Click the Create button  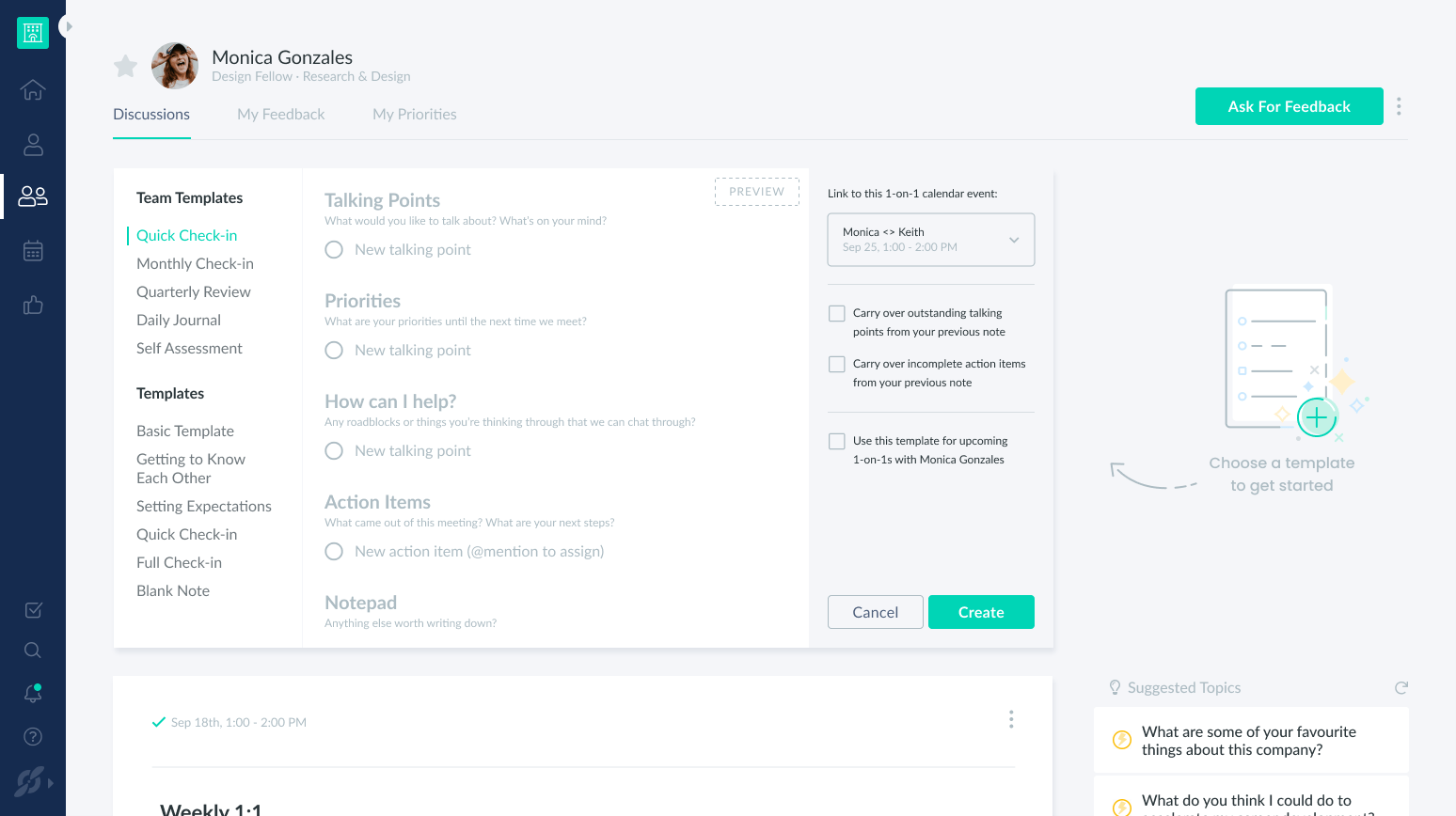click(x=981, y=612)
